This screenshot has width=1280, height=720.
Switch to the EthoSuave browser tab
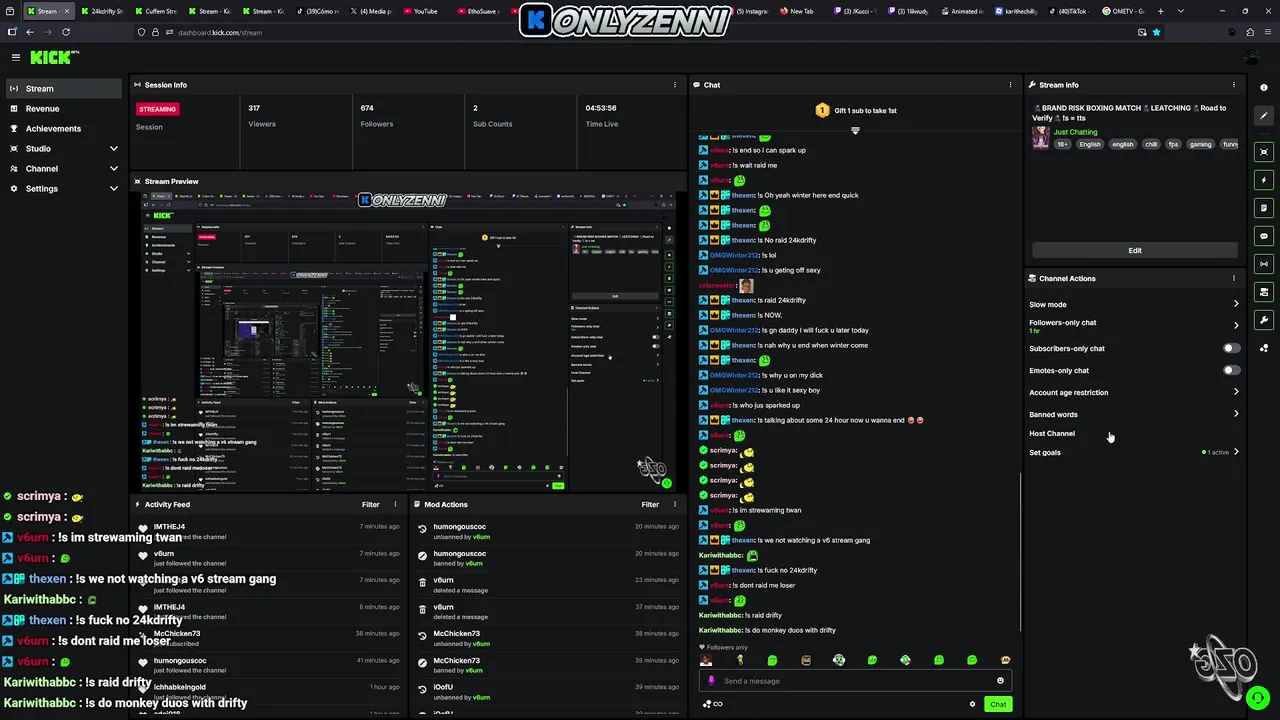(476, 11)
